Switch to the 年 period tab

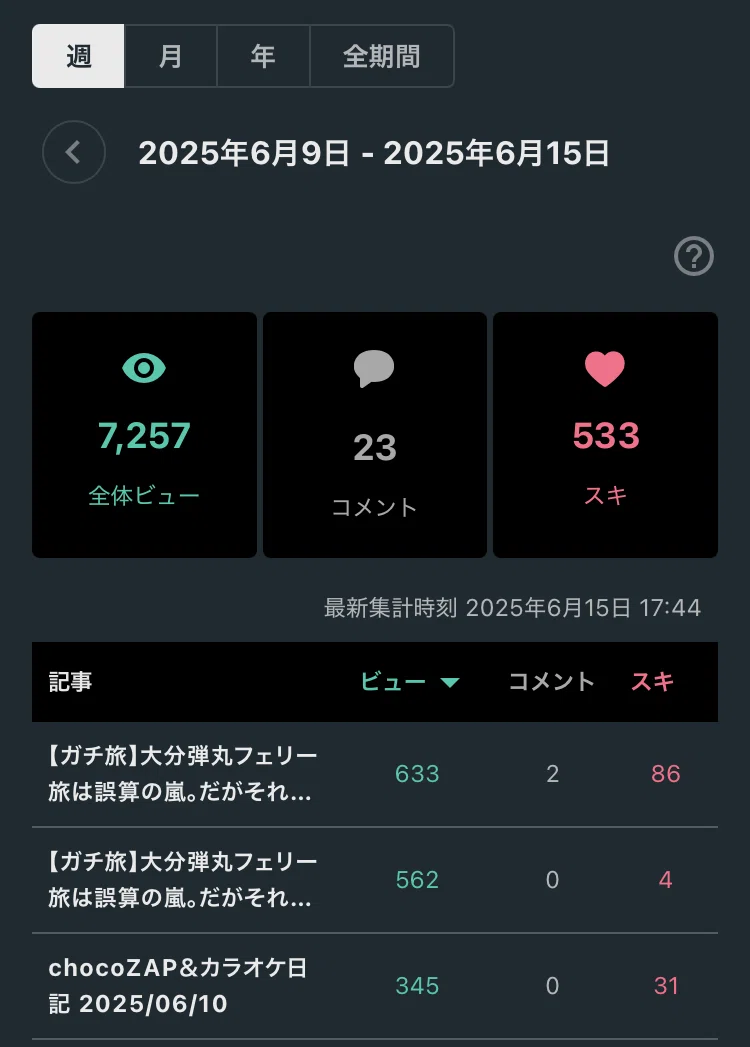tap(263, 56)
